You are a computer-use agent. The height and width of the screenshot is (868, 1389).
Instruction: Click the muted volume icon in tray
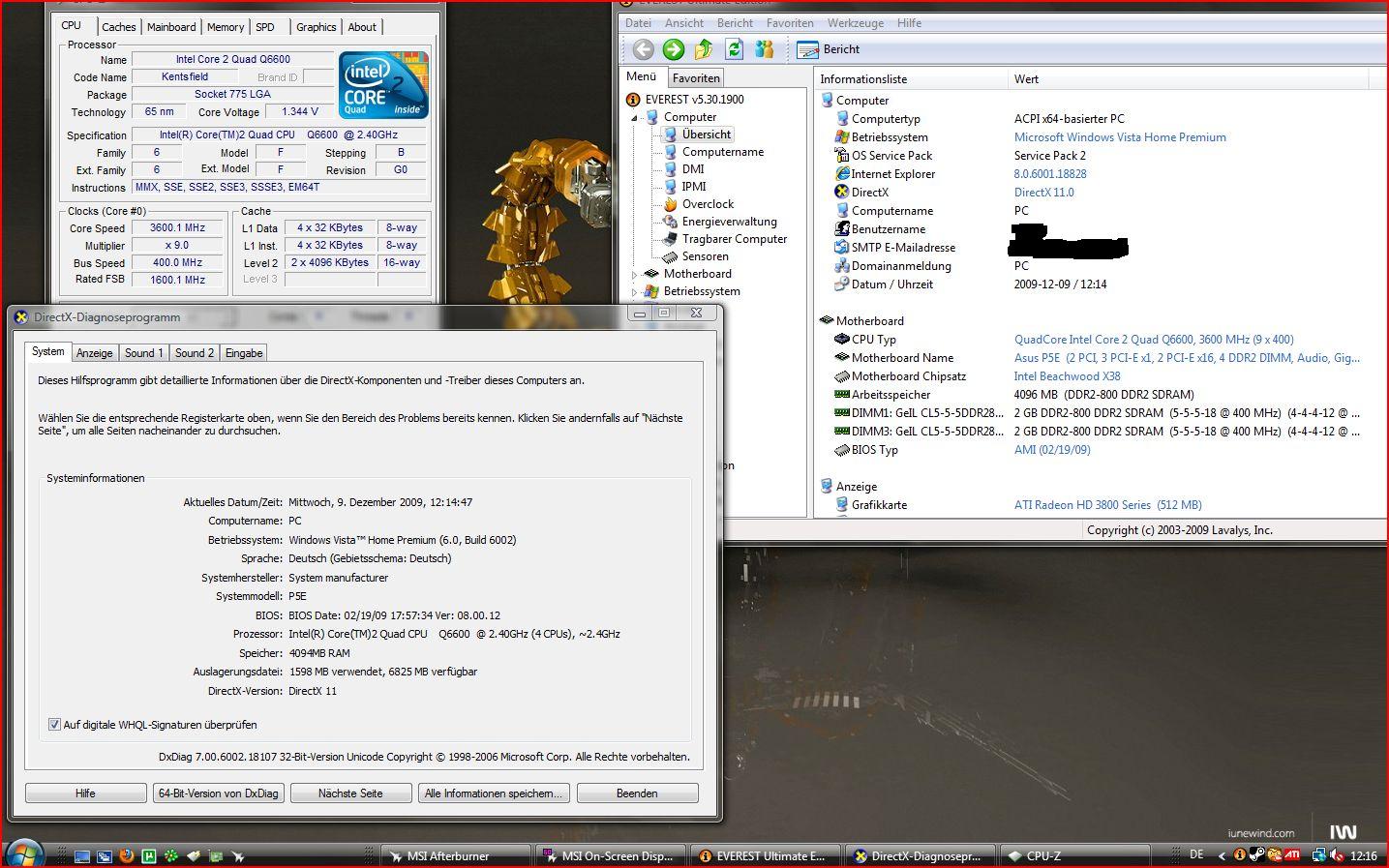(x=1337, y=855)
